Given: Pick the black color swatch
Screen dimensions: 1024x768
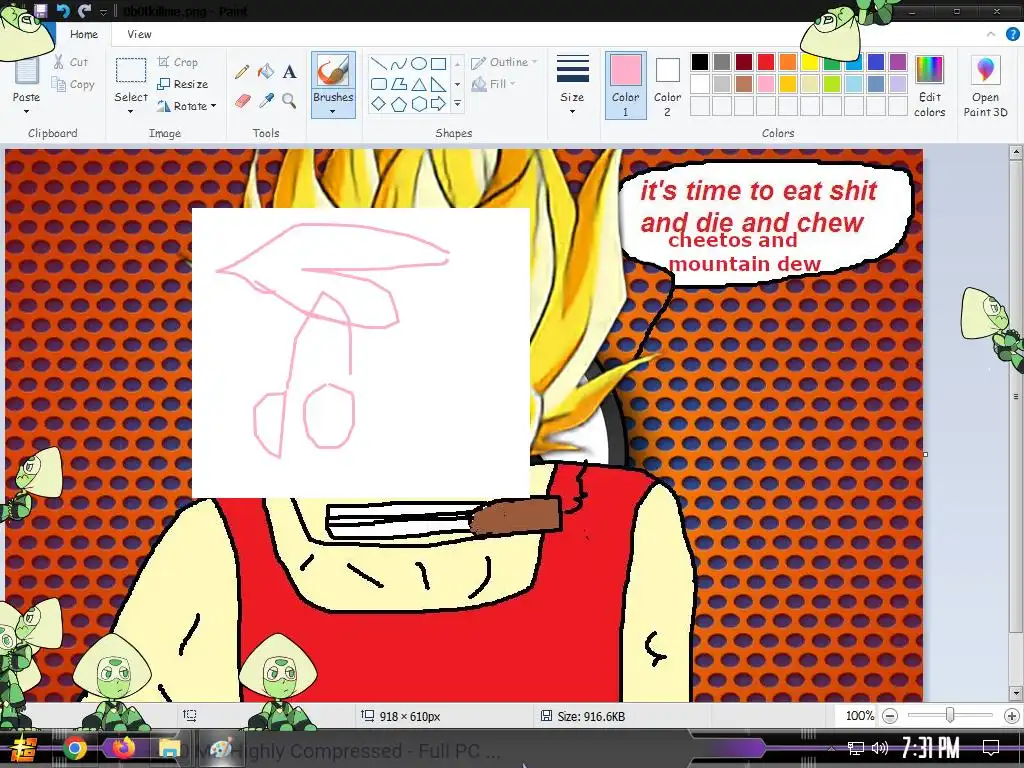Looking at the screenshot, I should coord(699,62).
